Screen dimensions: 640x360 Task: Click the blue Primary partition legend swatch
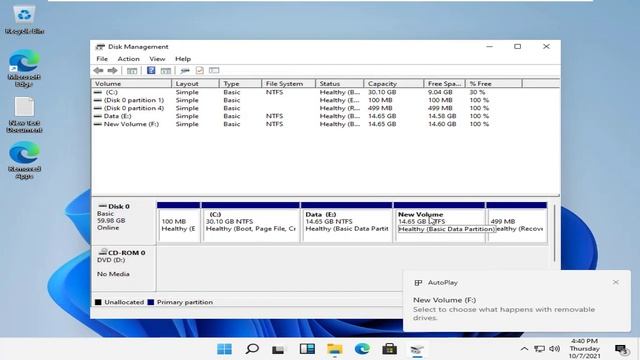[x=151, y=302]
